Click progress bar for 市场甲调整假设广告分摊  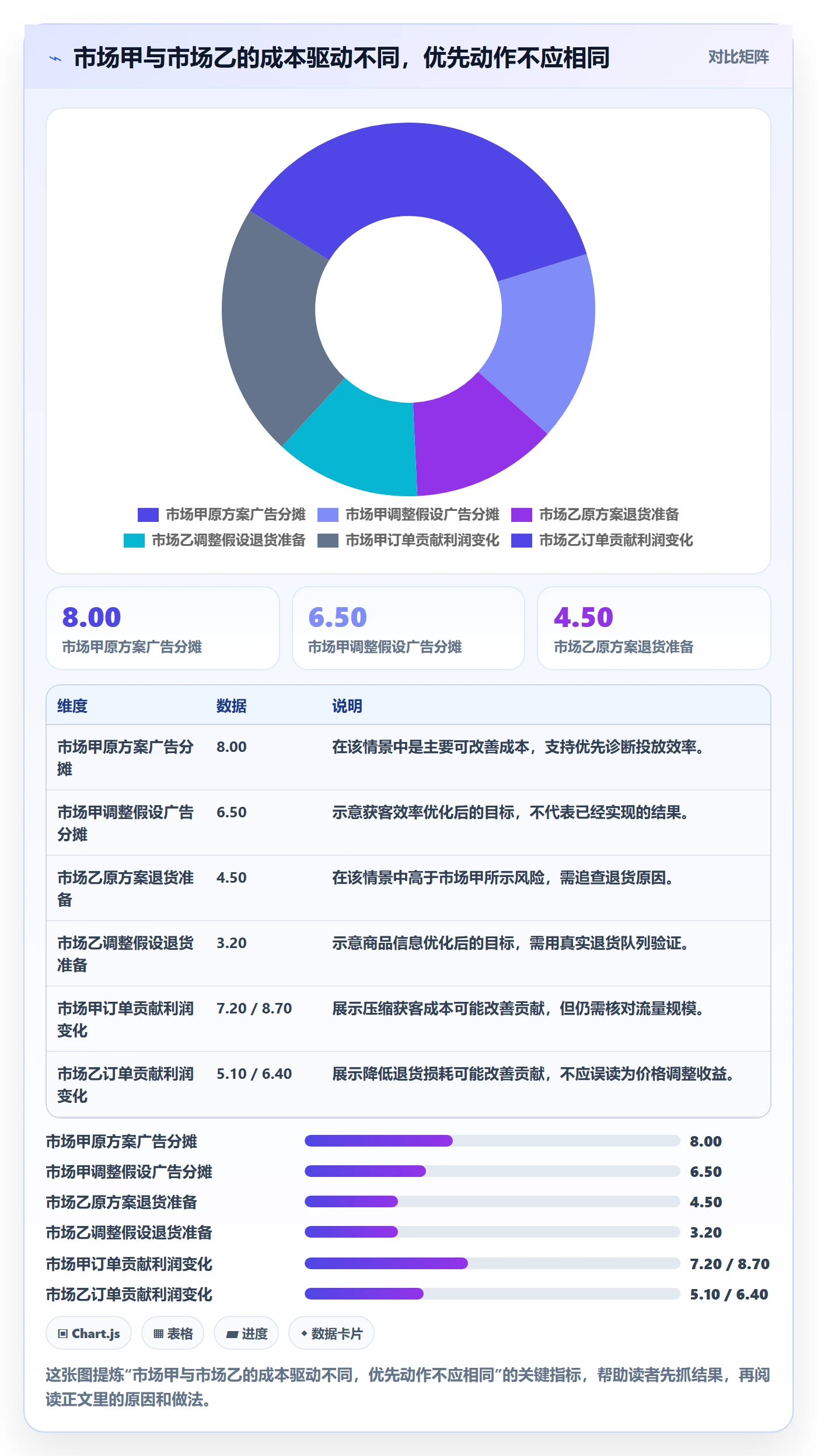(x=493, y=1171)
